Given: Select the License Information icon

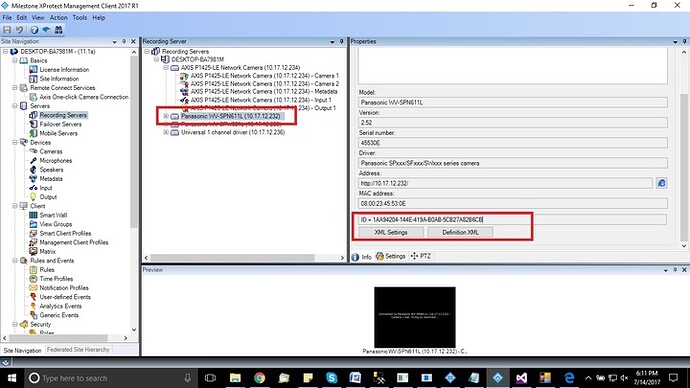Looking at the screenshot, I should coord(33,70).
